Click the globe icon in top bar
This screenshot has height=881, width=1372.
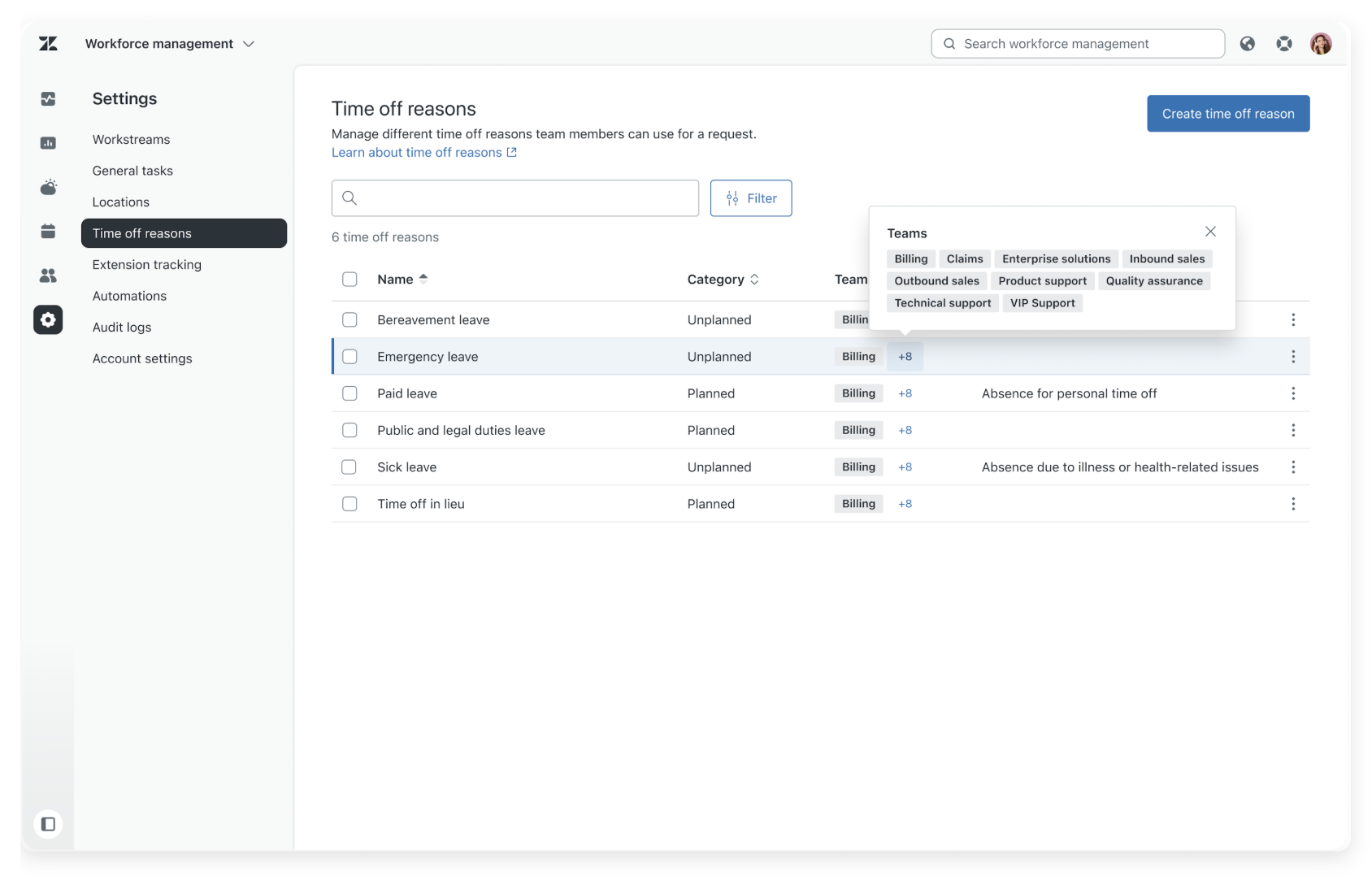(x=1247, y=44)
